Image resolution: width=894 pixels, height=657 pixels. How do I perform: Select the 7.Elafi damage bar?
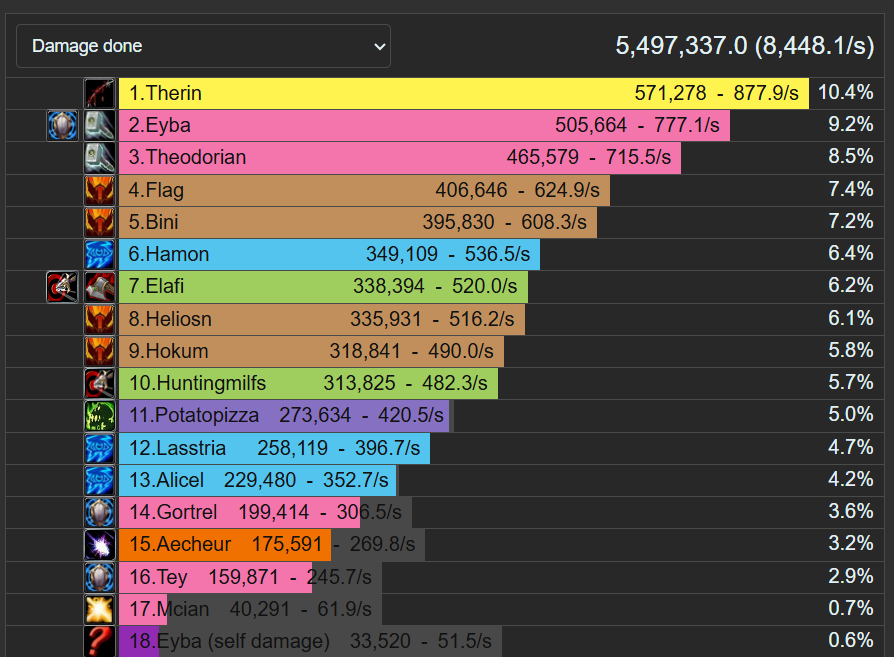point(323,287)
